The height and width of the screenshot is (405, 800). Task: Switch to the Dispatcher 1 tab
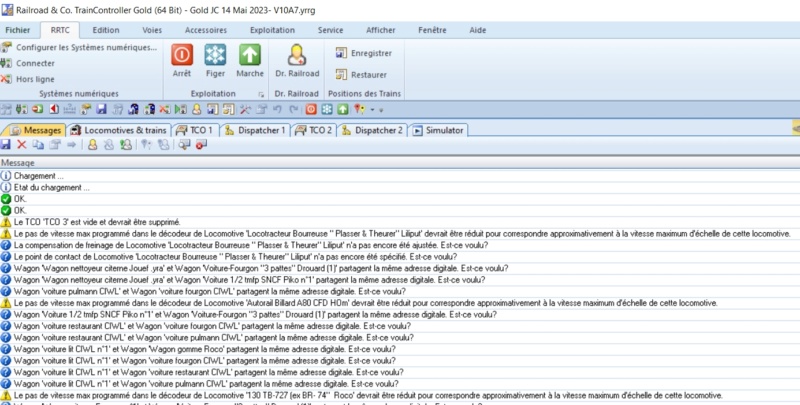[x=256, y=131]
